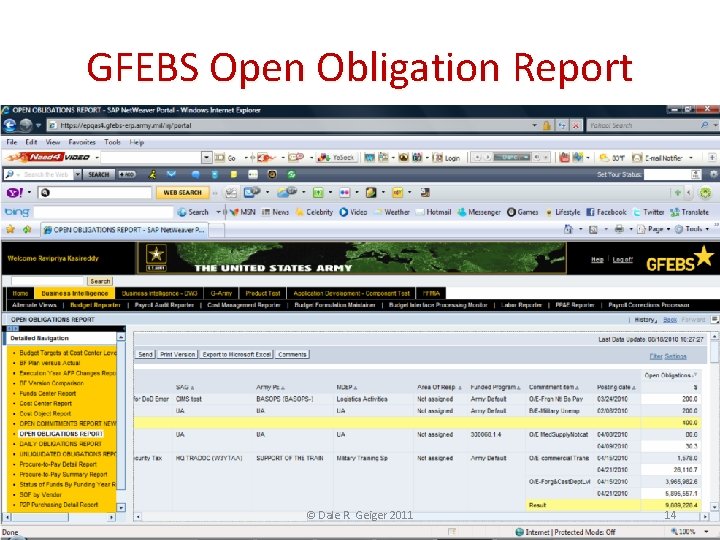Open recent pages dropdown beside forward button
The height and width of the screenshot is (540, 720).
click(x=39, y=125)
